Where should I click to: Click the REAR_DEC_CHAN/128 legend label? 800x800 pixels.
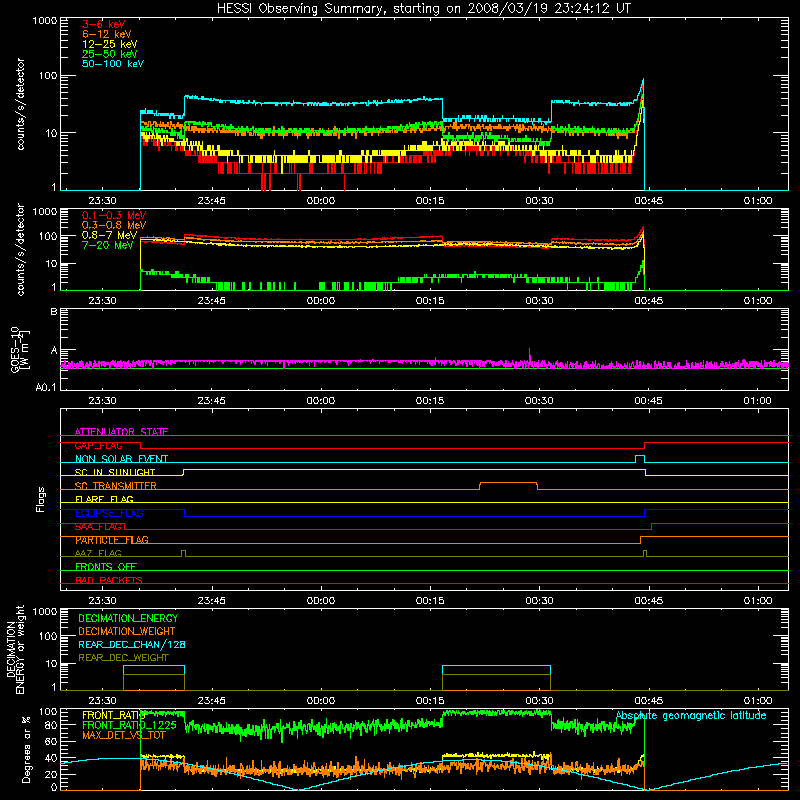[132, 644]
